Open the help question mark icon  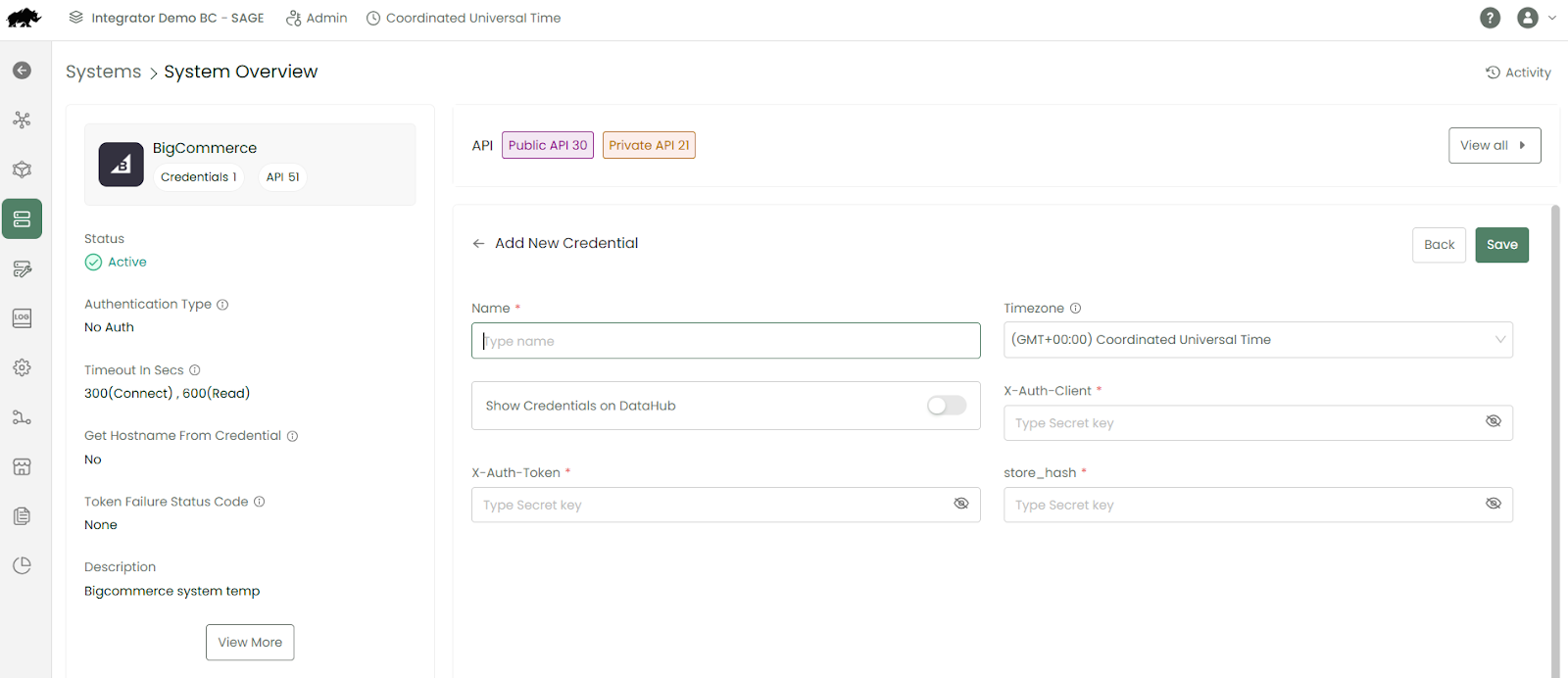[1490, 18]
